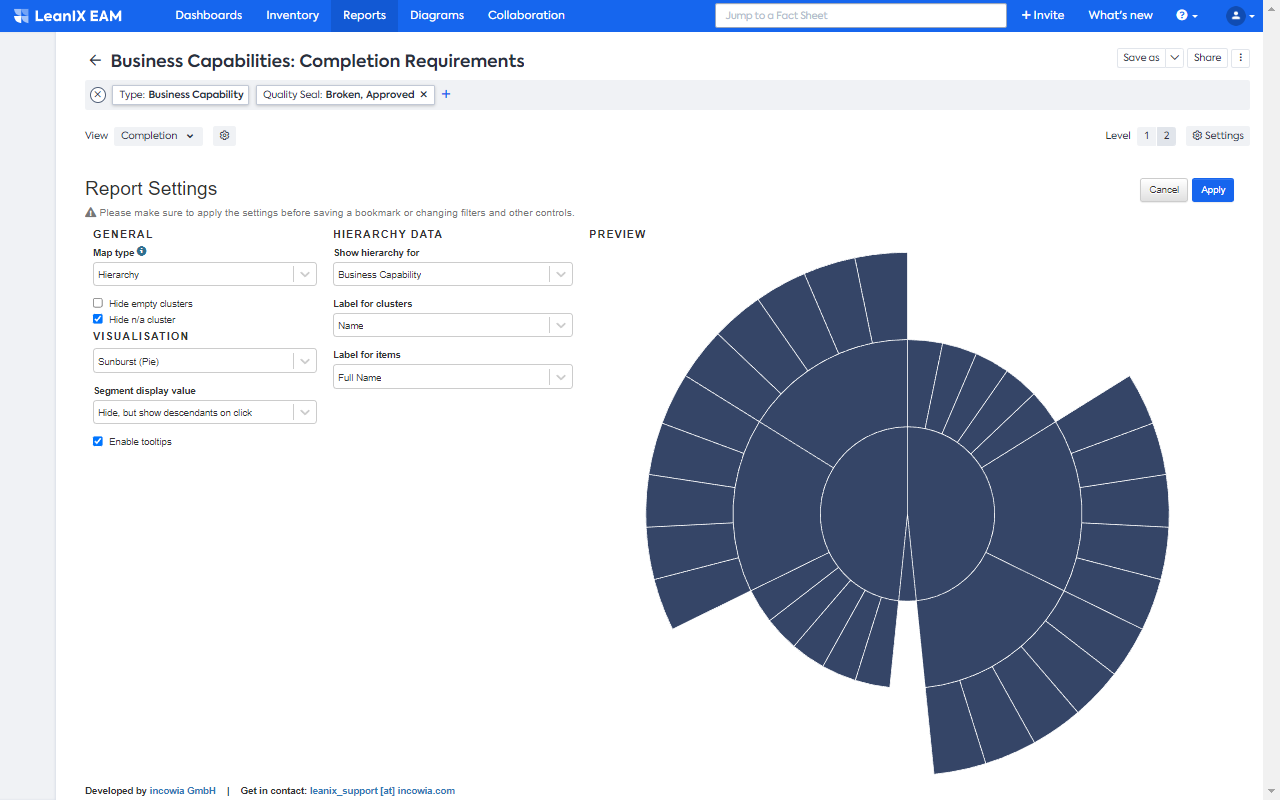
Task: Open the Collaboration tab
Action: pyautogui.click(x=526, y=16)
